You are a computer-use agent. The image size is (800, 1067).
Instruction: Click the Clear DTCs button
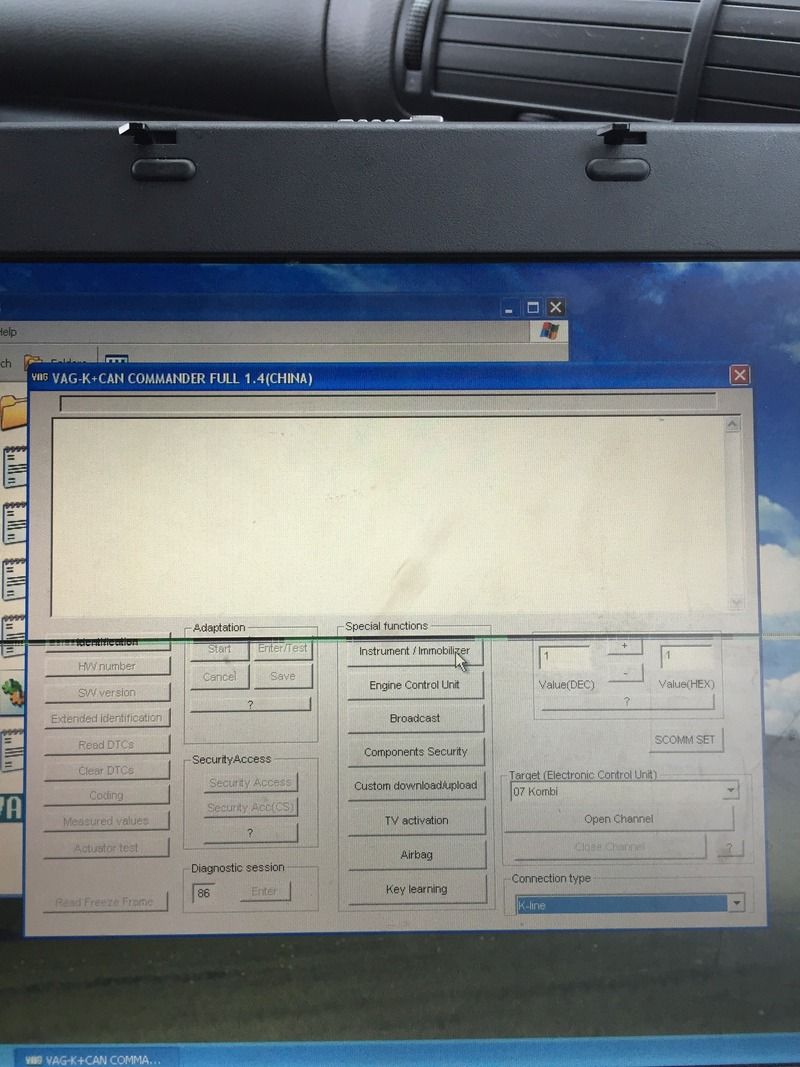pos(107,770)
